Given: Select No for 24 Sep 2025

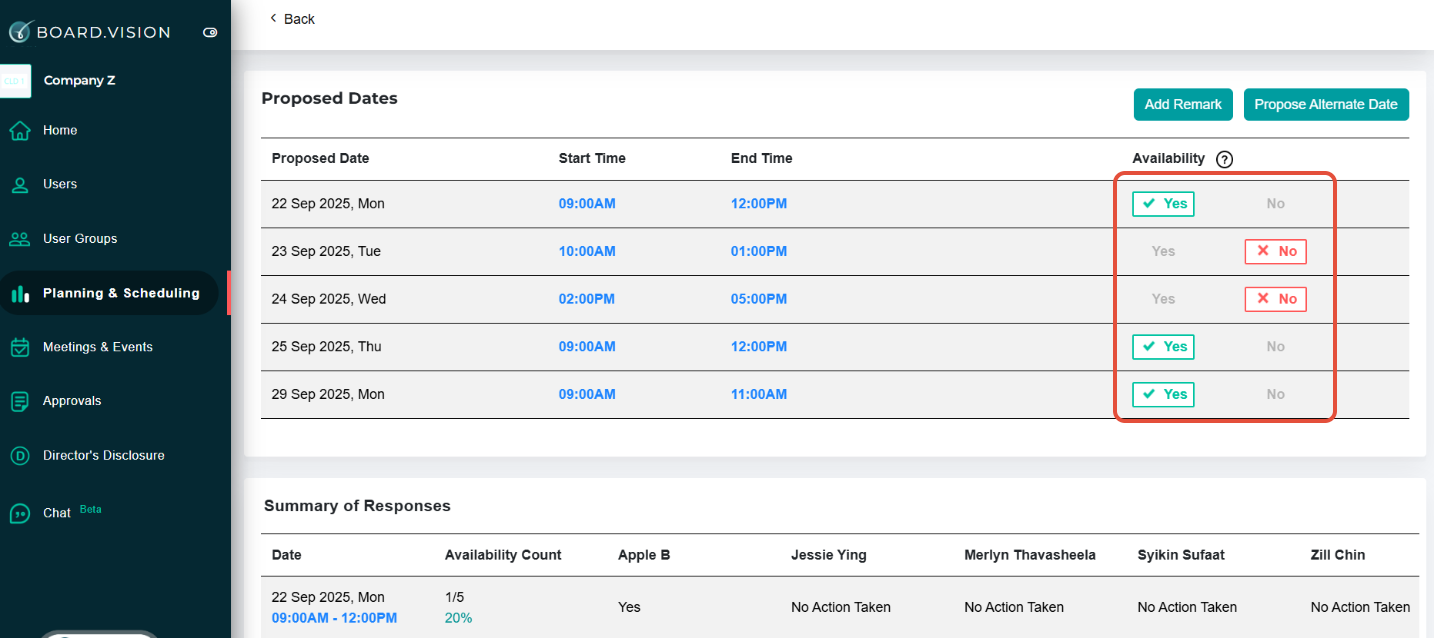Looking at the screenshot, I should pos(1276,299).
